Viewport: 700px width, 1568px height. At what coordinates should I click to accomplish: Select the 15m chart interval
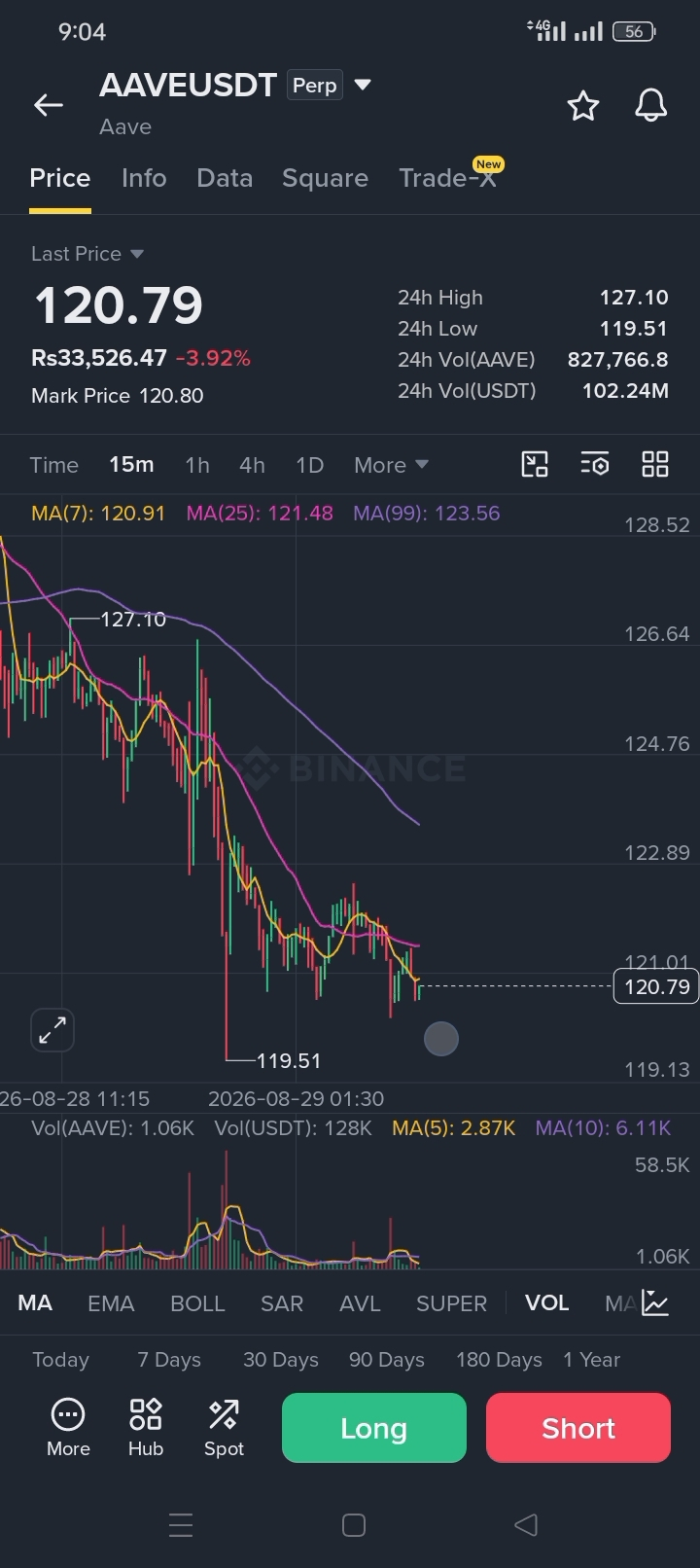click(131, 465)
